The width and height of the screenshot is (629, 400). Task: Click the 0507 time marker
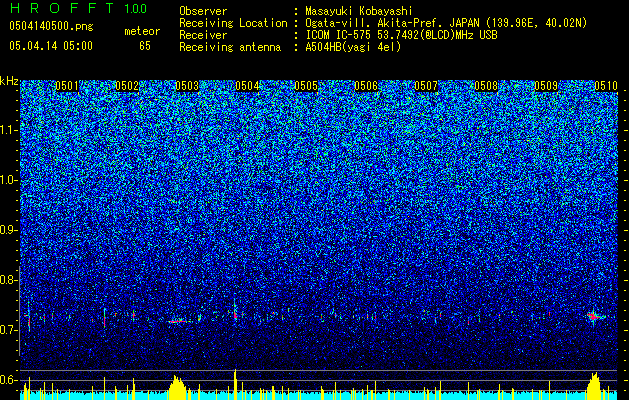coord(426,86)
